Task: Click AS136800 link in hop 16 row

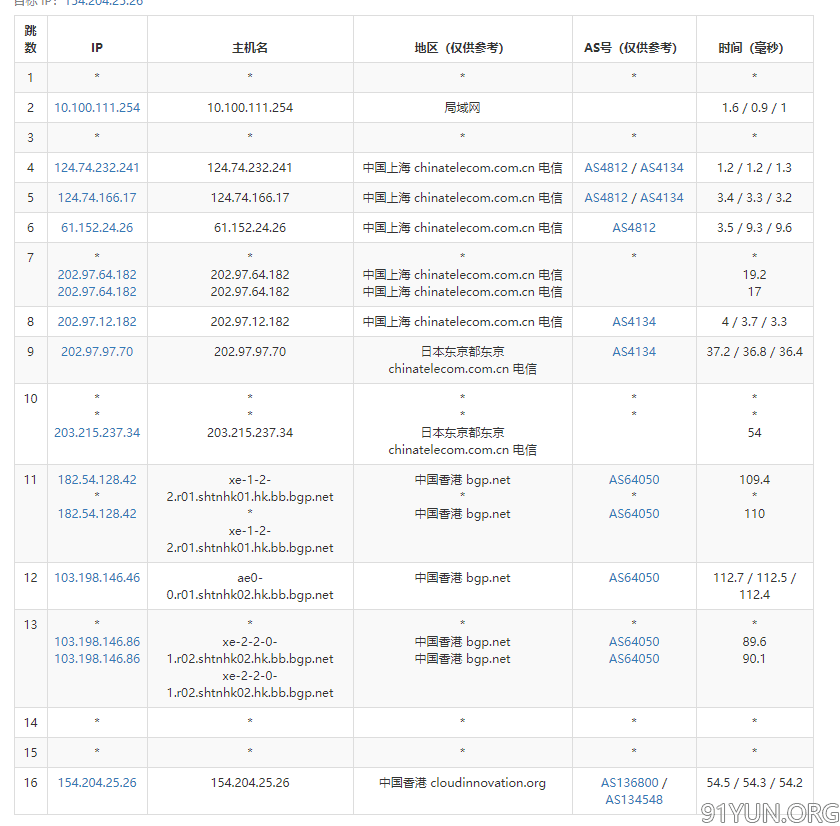Action: [629, 783]
